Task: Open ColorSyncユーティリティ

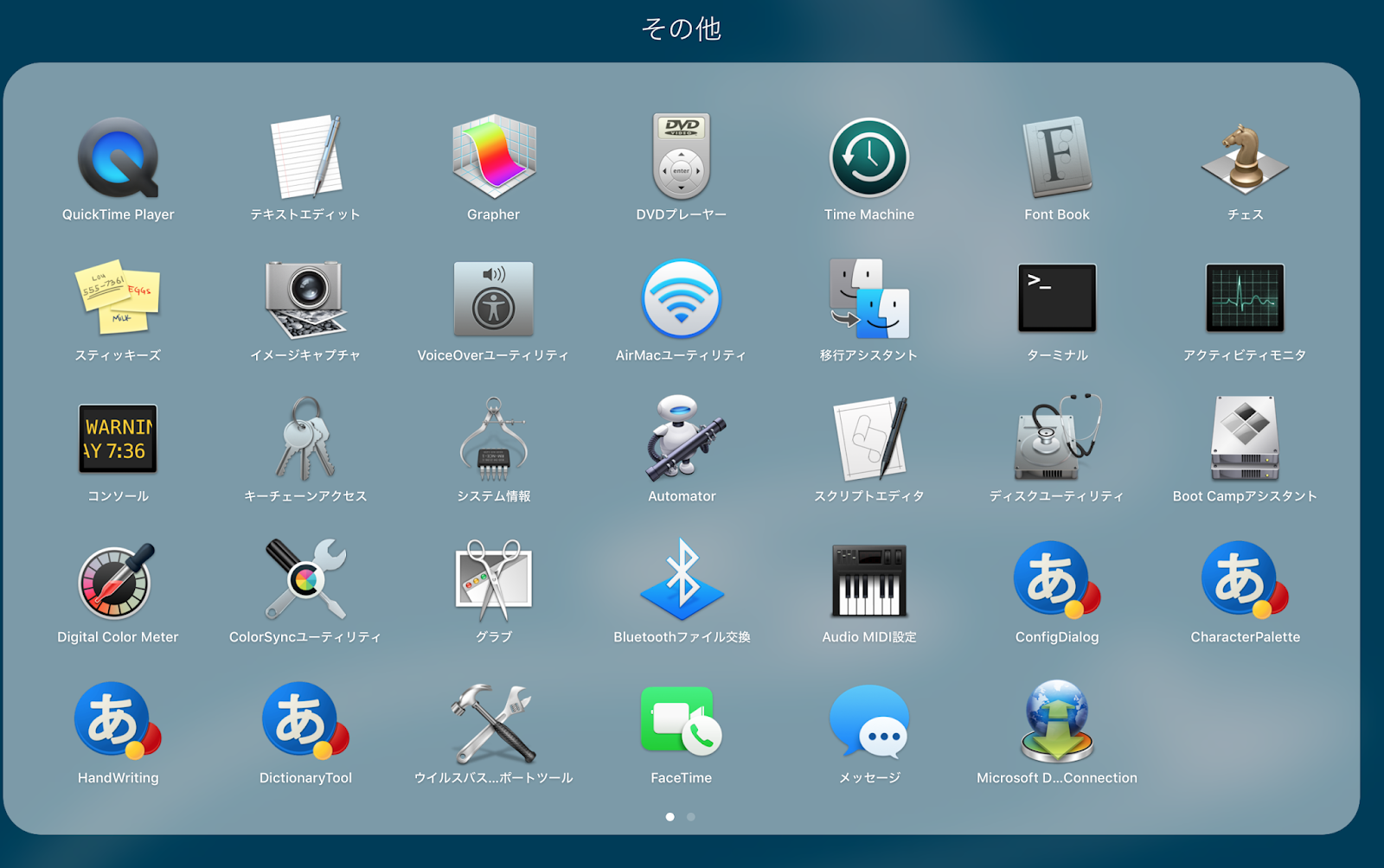Action: pos(305,580)
